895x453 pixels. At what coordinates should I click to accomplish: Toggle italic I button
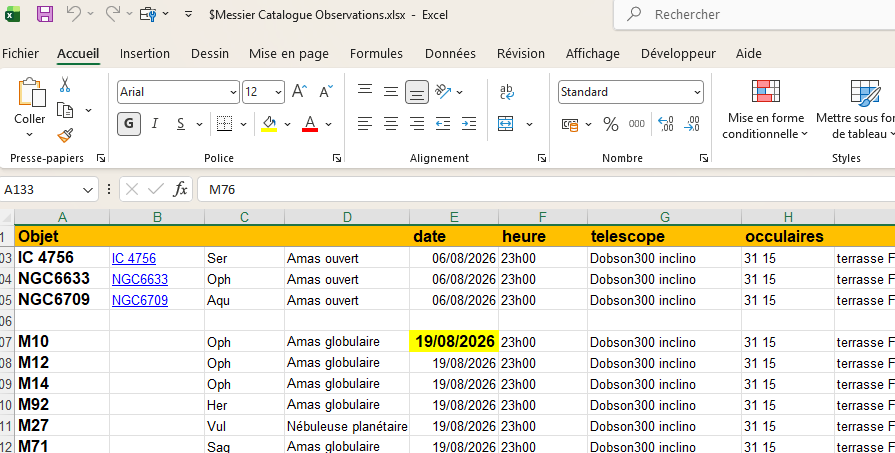155,124
